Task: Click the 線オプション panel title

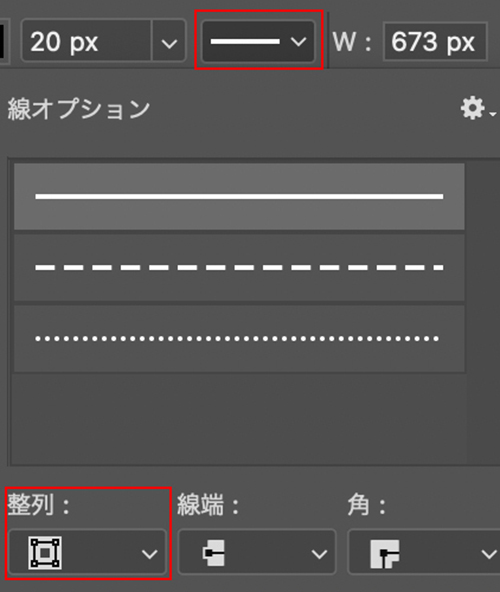Action: (79, 109)
